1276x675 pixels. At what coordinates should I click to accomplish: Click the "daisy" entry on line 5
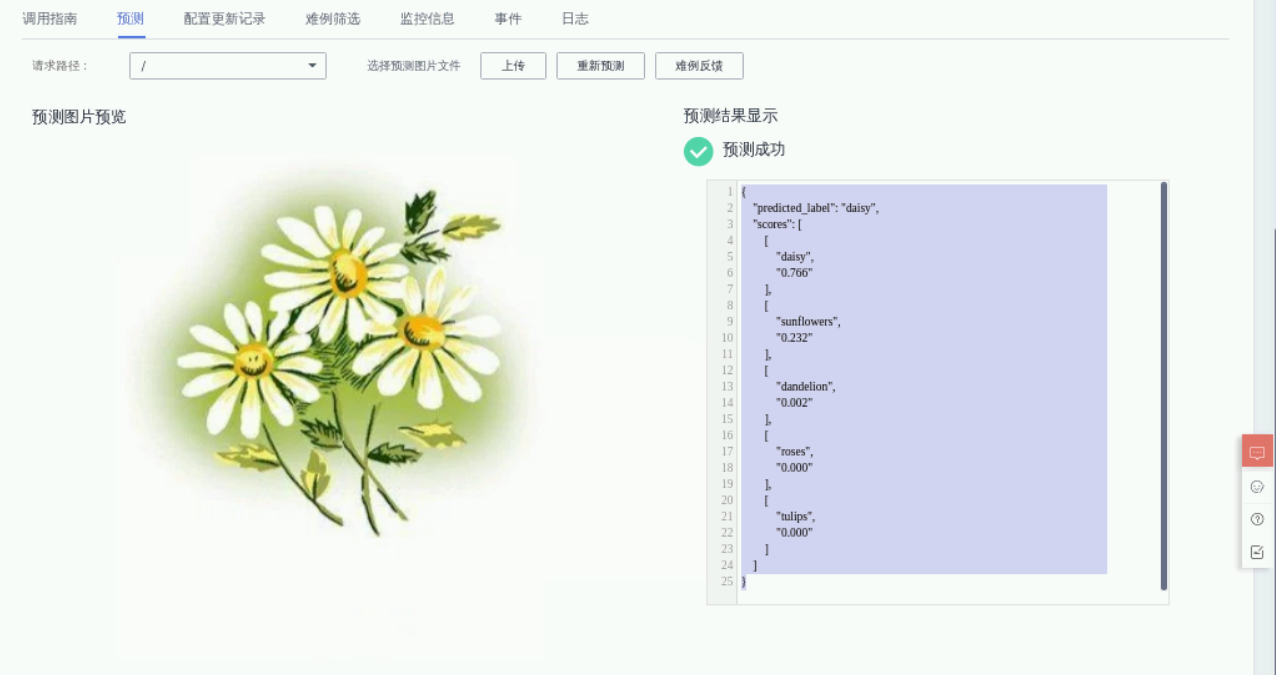pyautogui.click(x=795, y=257)
